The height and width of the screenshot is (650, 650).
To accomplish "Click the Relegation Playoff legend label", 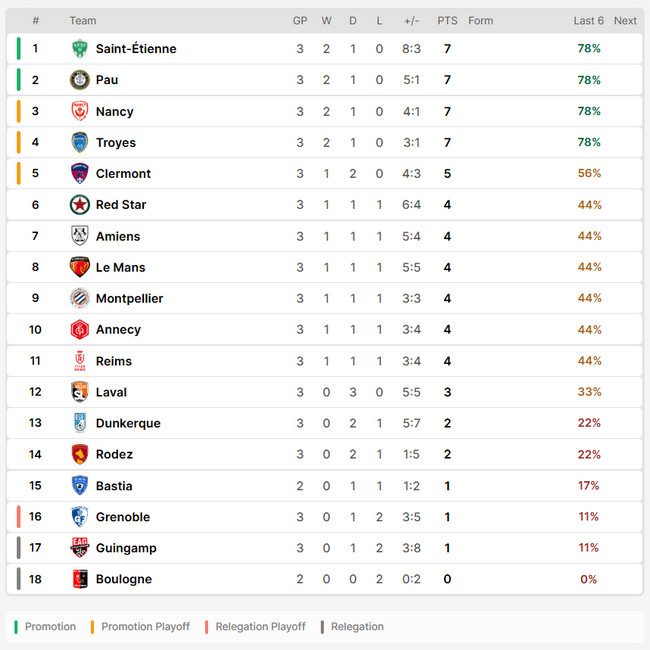I will coord(261,627).
